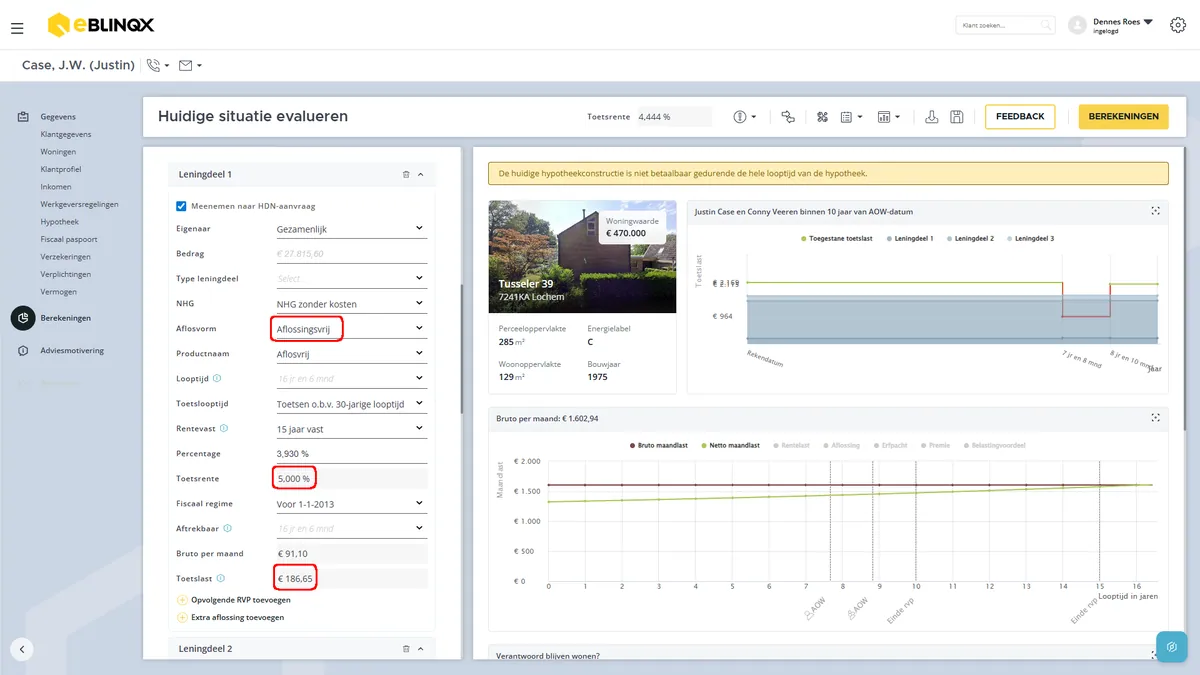Viewport: 1200px width, 675px height.
Task: Open Berekeningen section in sidebar
Action: pyautogui.click(x=66, y=318)
